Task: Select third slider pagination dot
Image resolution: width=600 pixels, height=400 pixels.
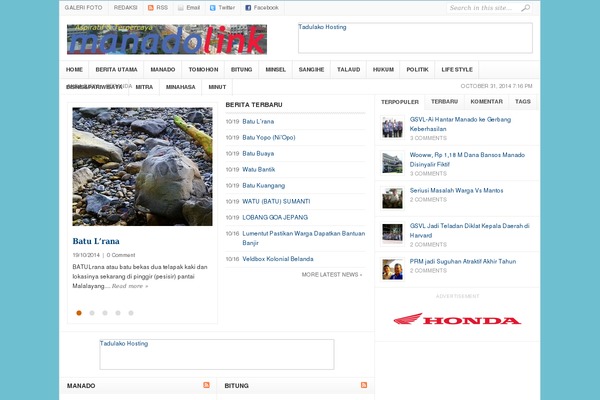Action: click(x=105, y=313)
